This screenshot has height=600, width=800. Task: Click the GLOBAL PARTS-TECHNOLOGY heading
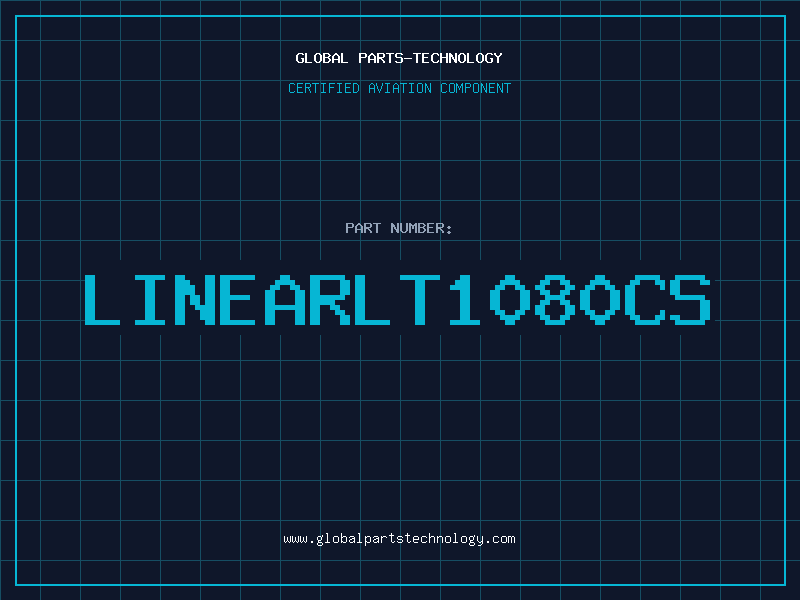pos(399,58)
